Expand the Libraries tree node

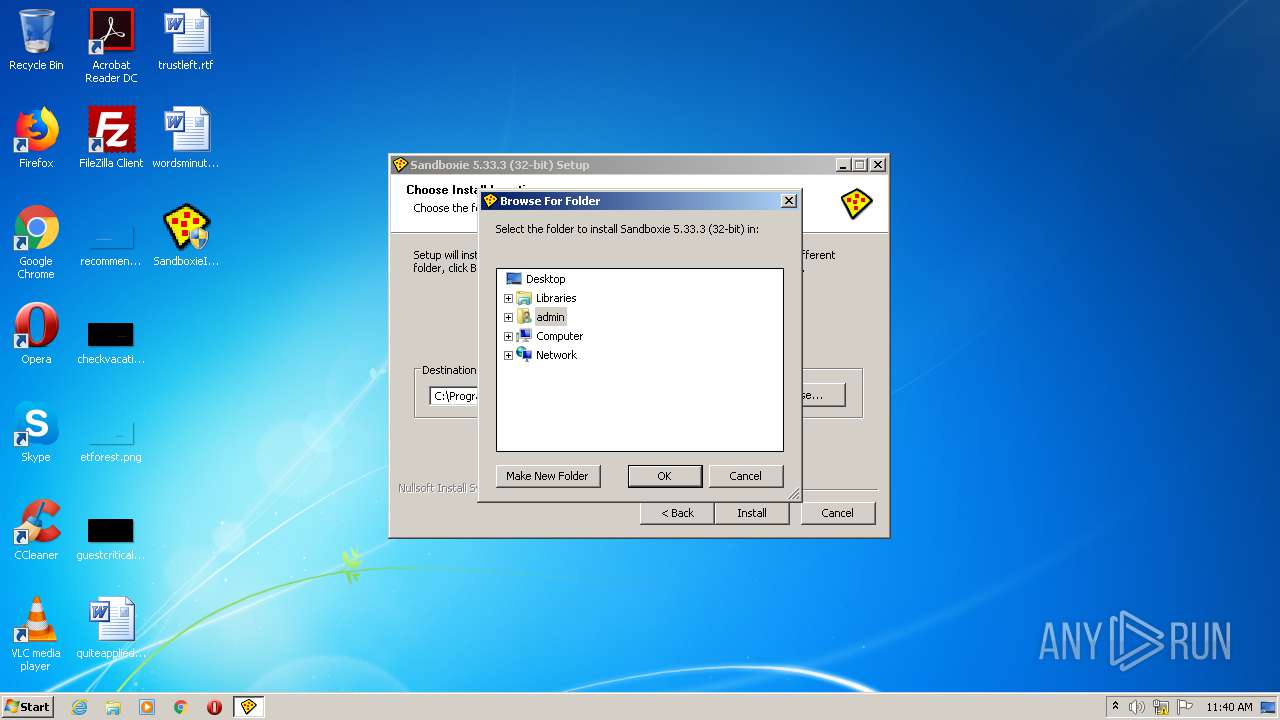(x=508, y=298)
